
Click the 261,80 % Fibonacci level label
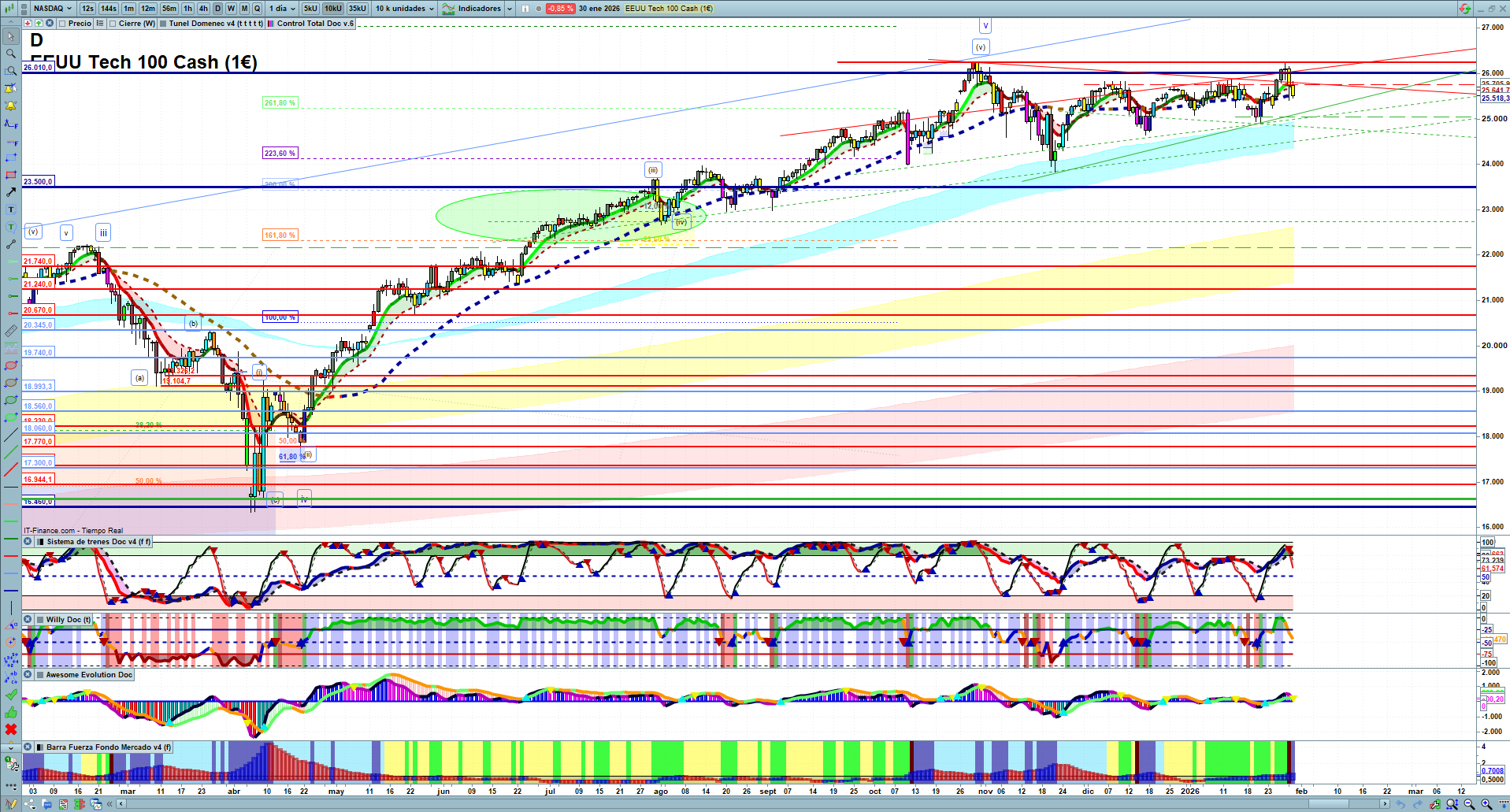click(280, 103)
